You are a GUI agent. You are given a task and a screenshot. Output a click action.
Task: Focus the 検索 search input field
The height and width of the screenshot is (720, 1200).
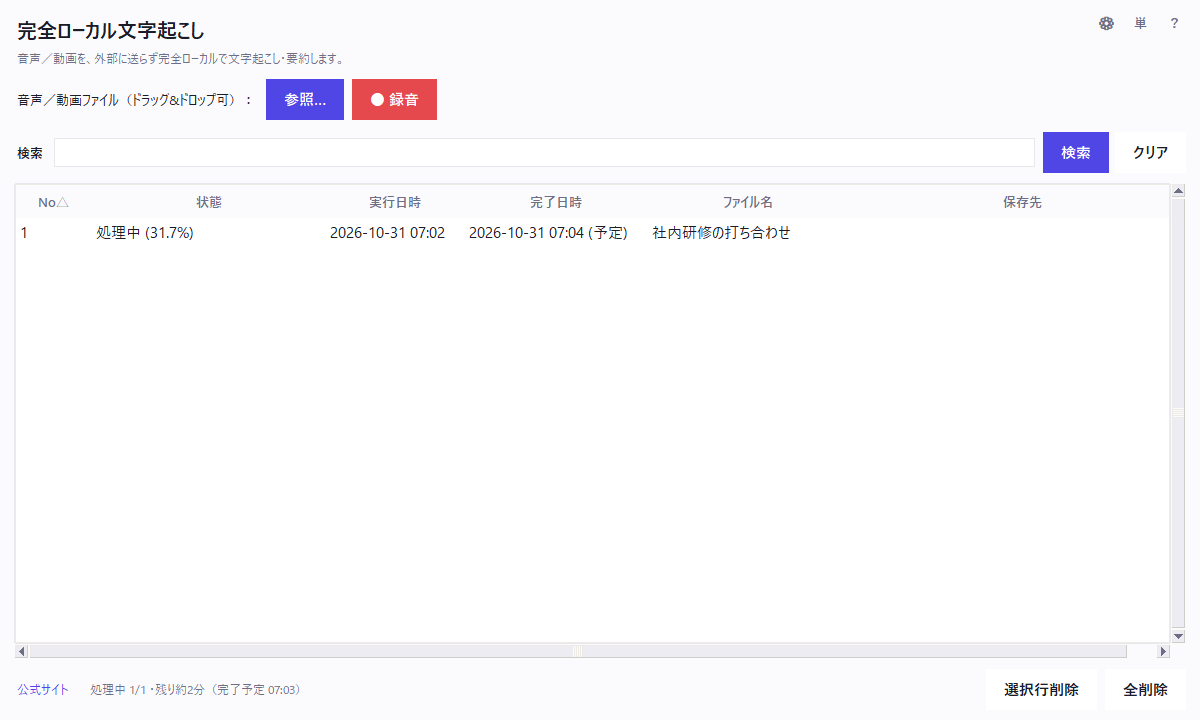click(544, 153)
